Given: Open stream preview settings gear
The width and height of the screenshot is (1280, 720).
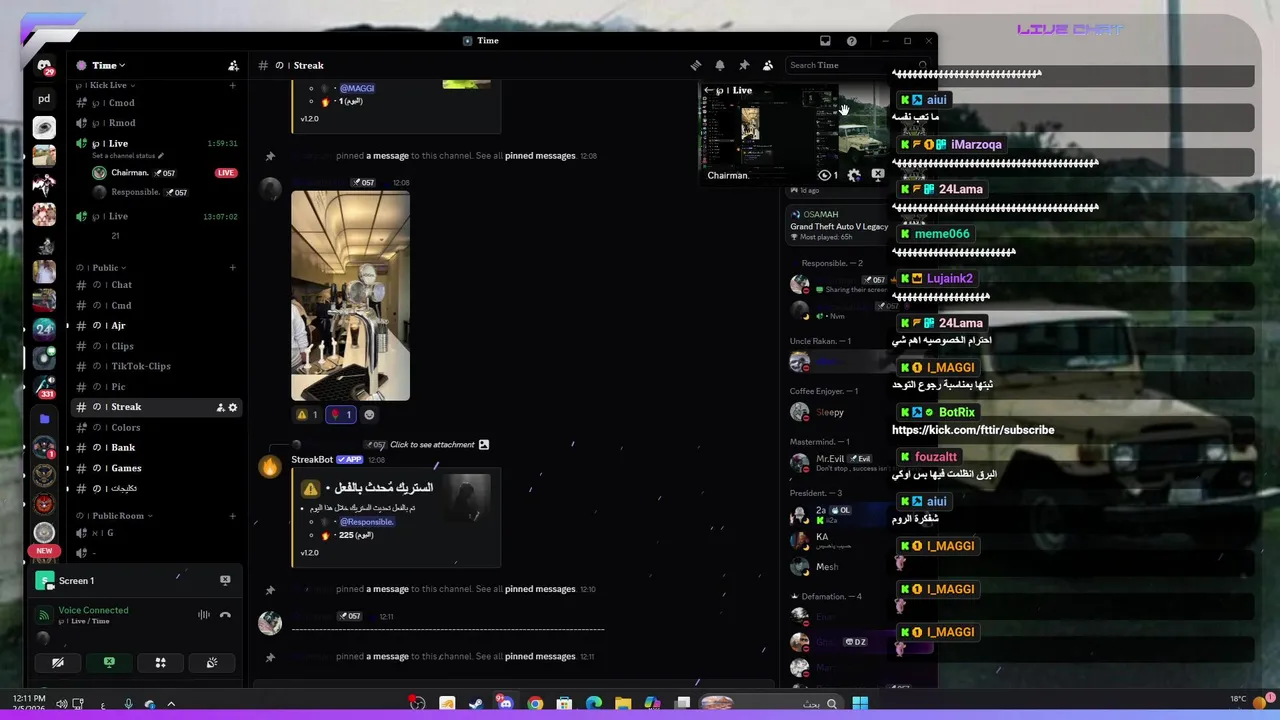Looking at the screenshot, I should point(854,175).
